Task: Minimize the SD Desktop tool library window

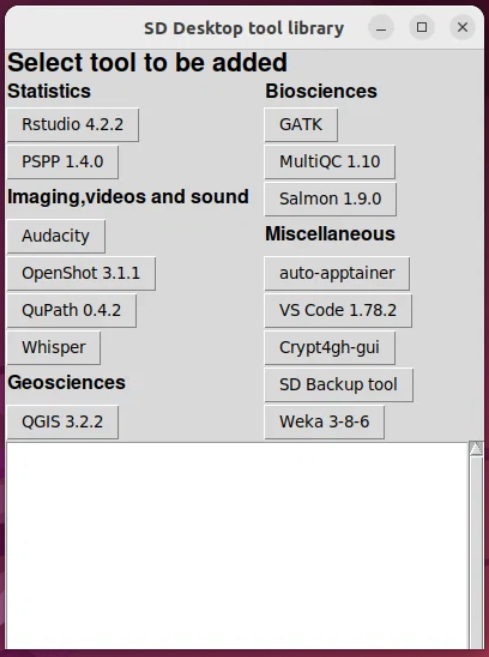Action: pyautogui.click(x=381, y=28)
